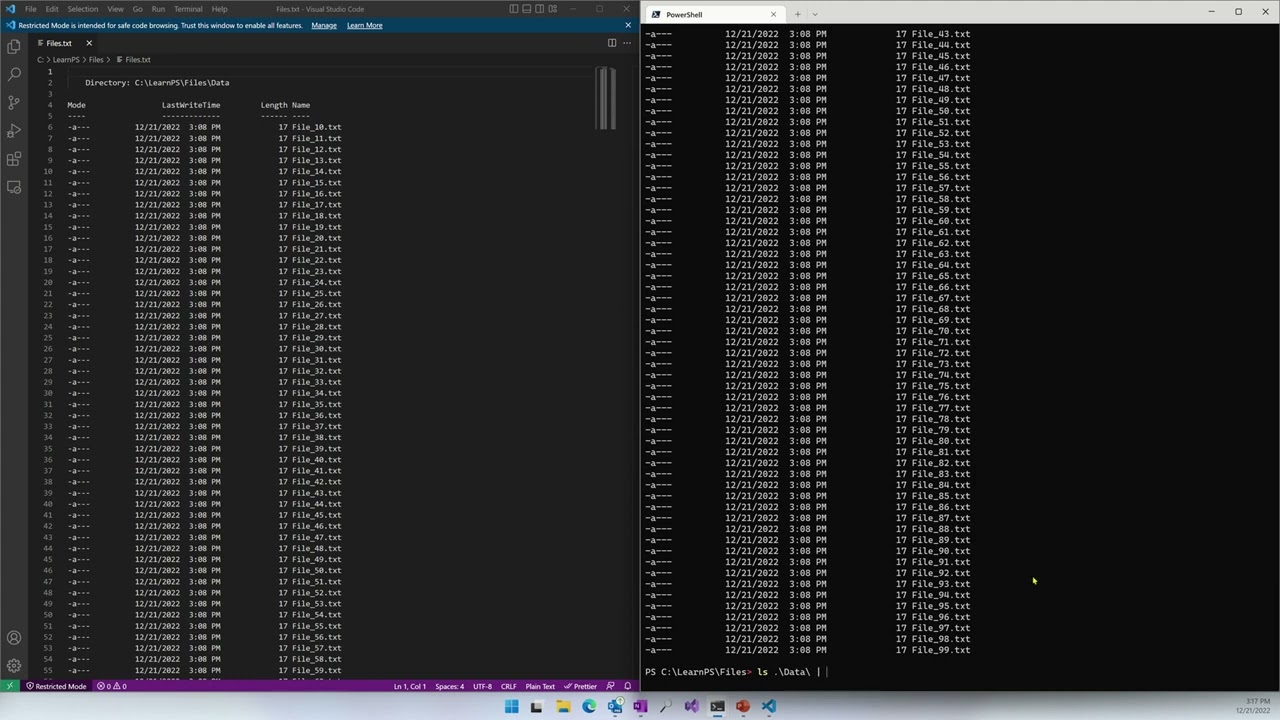Click the Manage link in banner
The height and width of the screenshot is (720, 1280).
(x=324, y=25)
